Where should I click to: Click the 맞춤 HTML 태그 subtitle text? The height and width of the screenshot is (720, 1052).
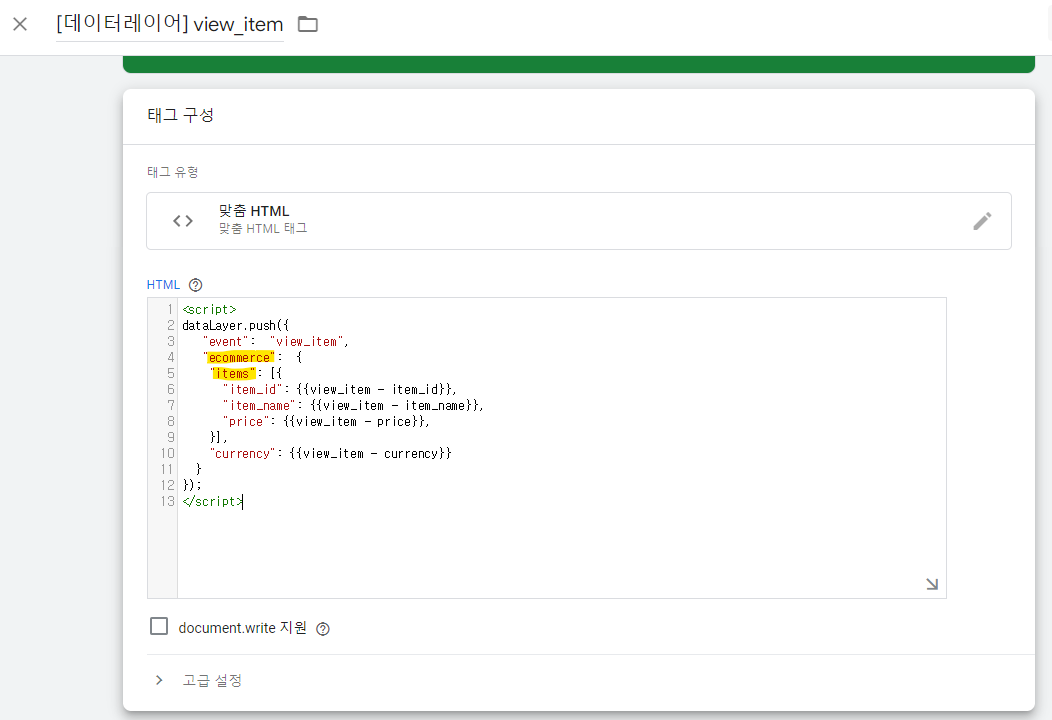(x=262, y=228)
